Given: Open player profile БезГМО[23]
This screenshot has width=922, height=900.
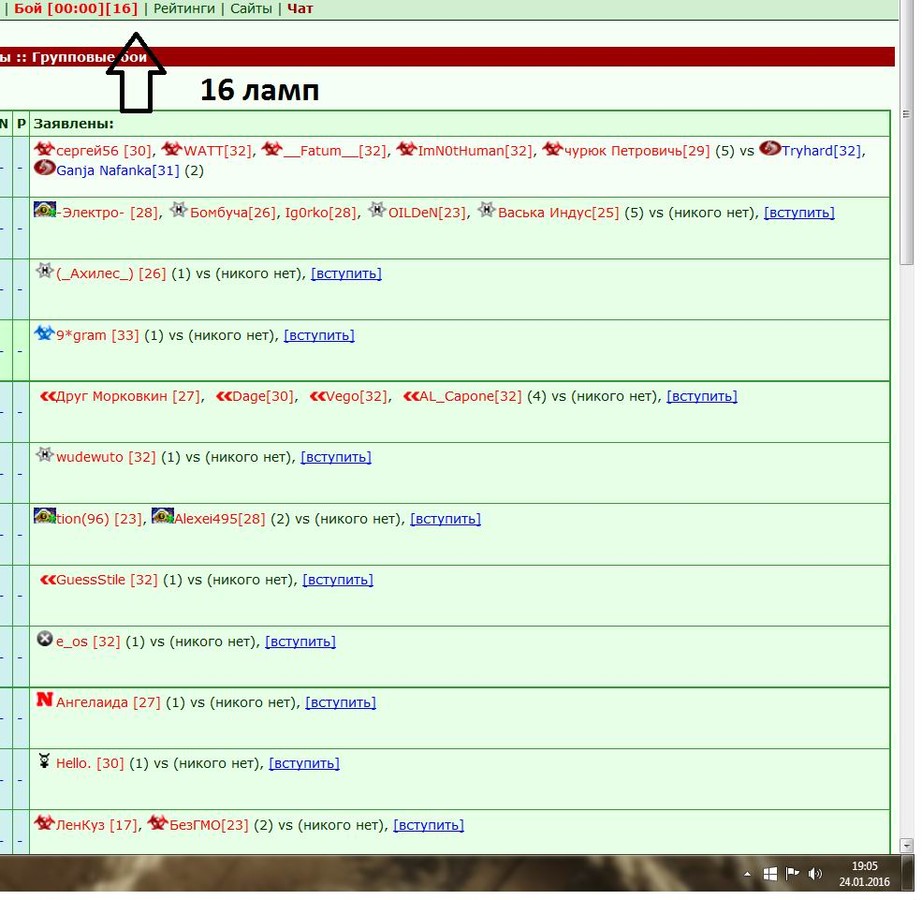Looking at the screenshot, I should pos(209,825).
